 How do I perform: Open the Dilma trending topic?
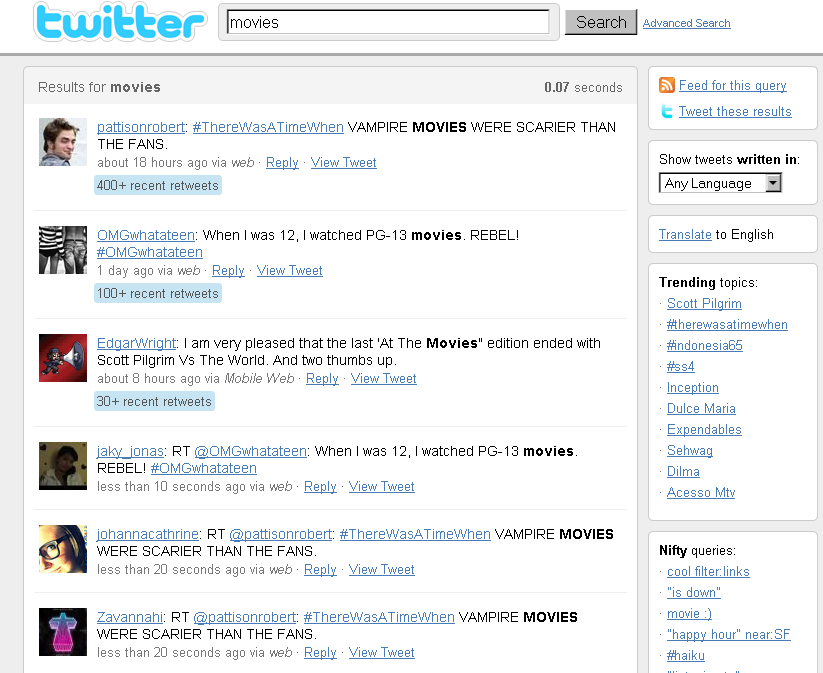(x=683, y=471)
